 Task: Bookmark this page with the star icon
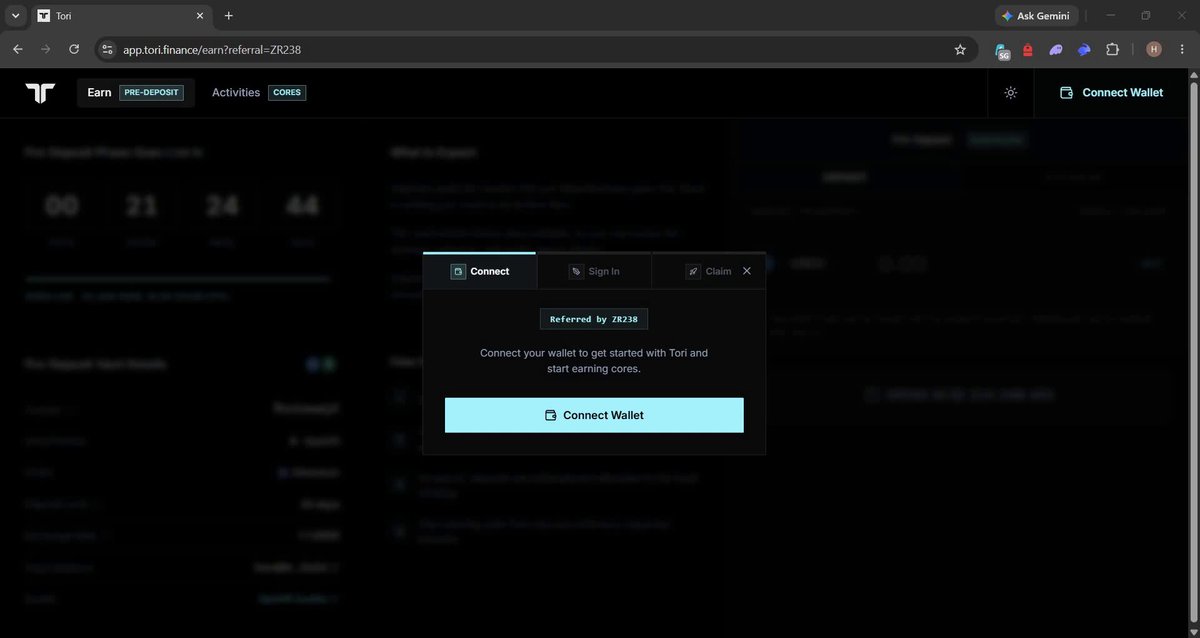tap(960, 49)
